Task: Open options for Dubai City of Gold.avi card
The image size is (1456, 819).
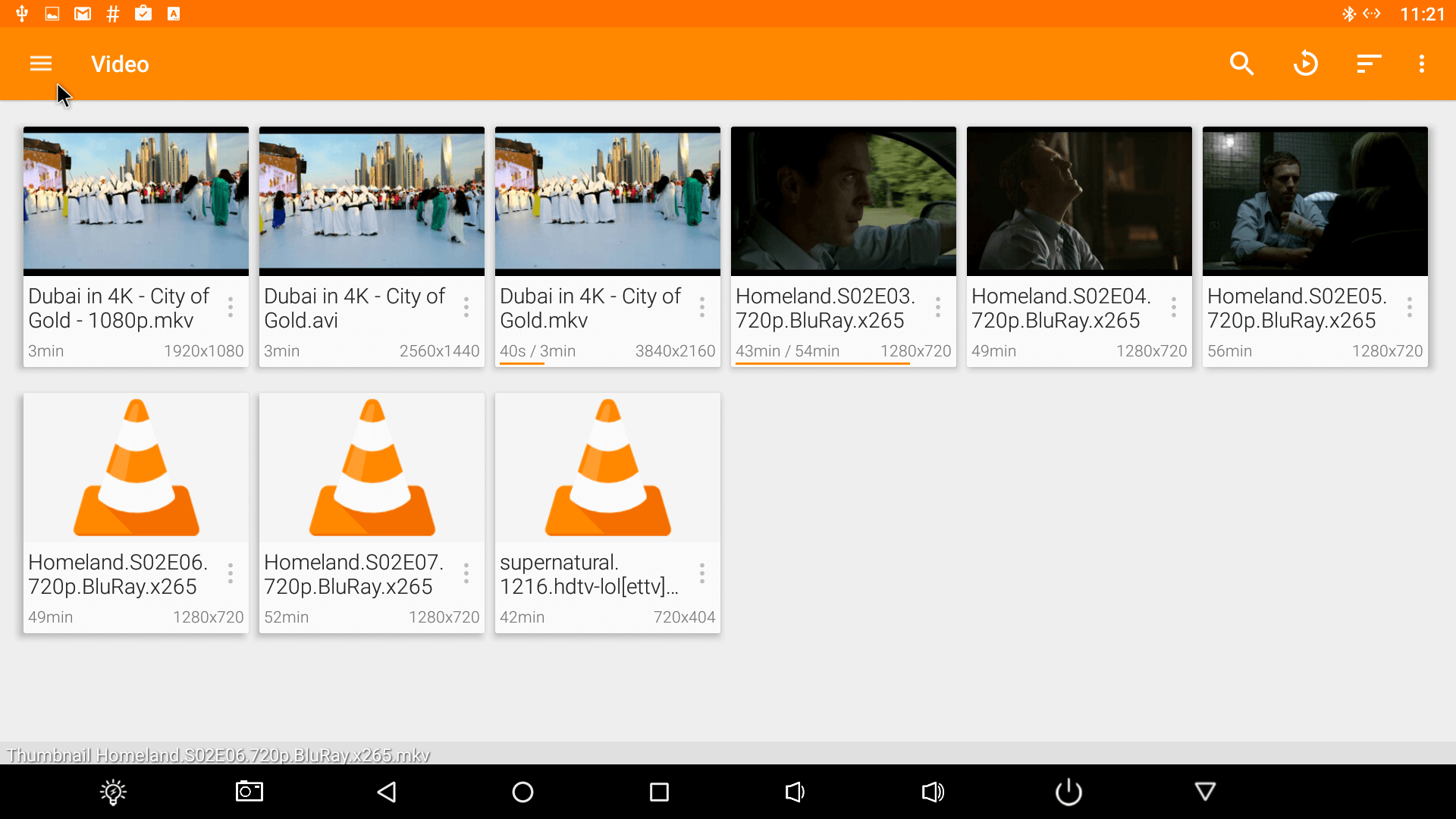Action: 466,307
